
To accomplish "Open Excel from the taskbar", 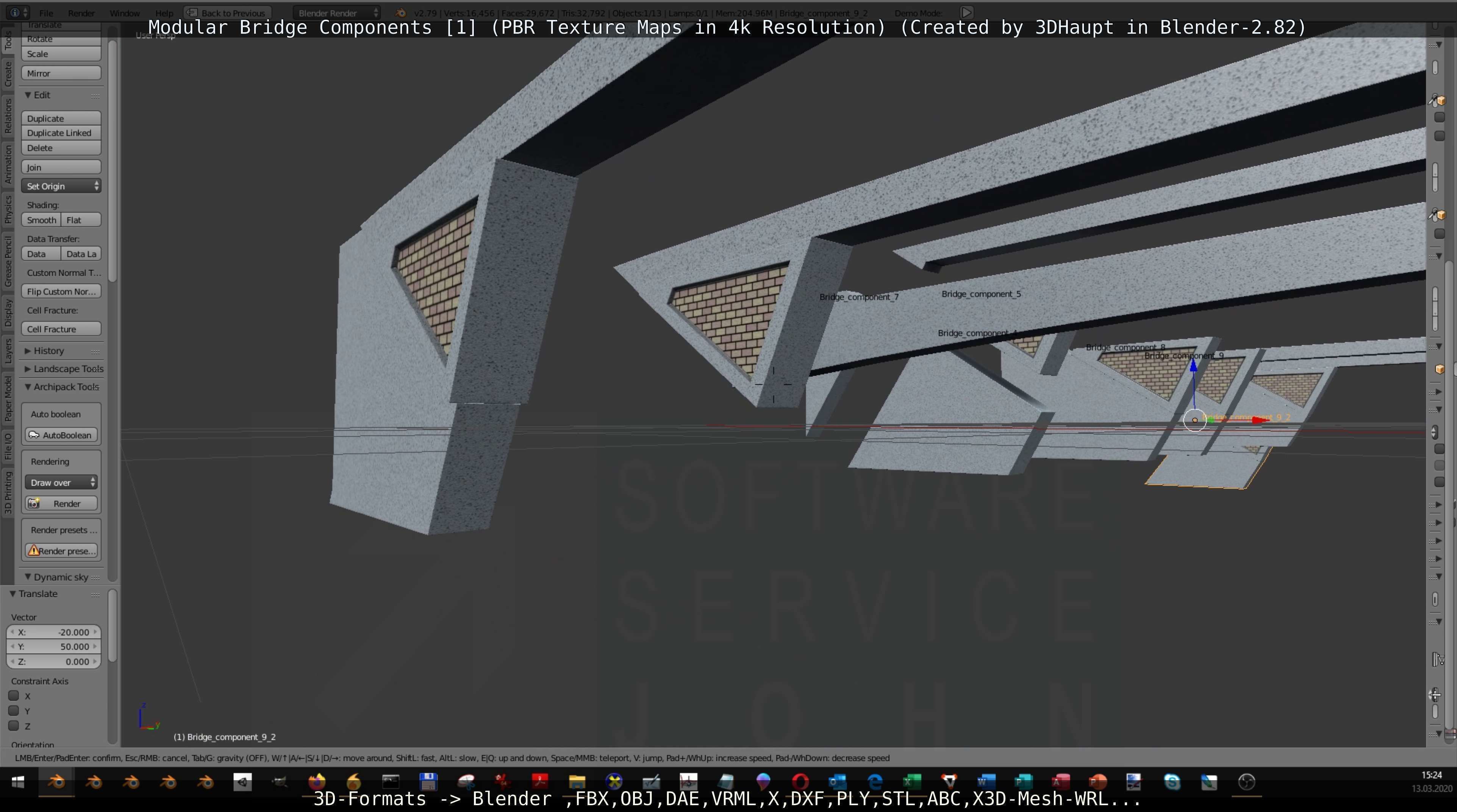I will pos(912,782).
